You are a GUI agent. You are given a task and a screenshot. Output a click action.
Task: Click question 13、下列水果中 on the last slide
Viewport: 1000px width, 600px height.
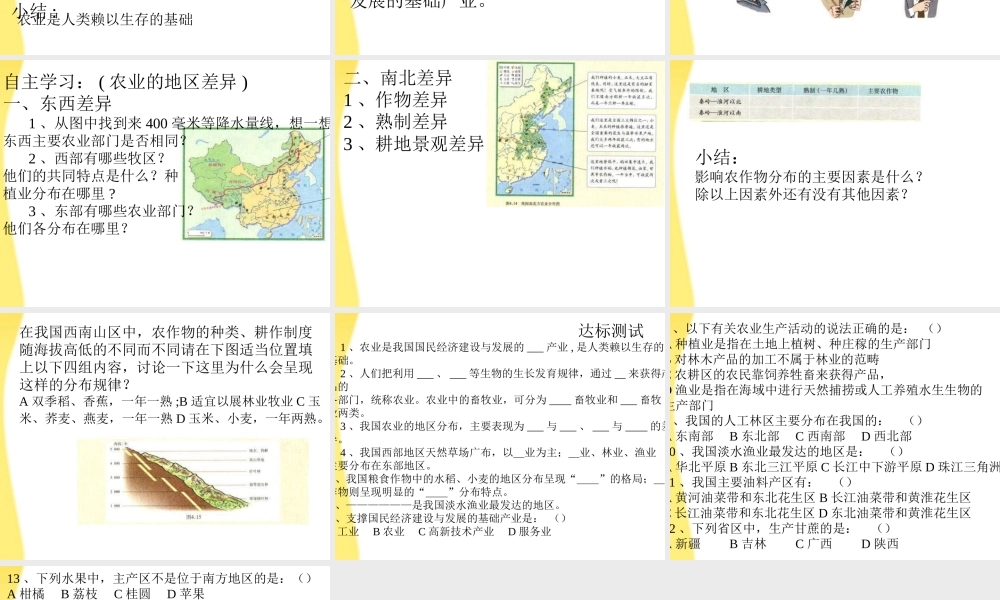point(159,578)
